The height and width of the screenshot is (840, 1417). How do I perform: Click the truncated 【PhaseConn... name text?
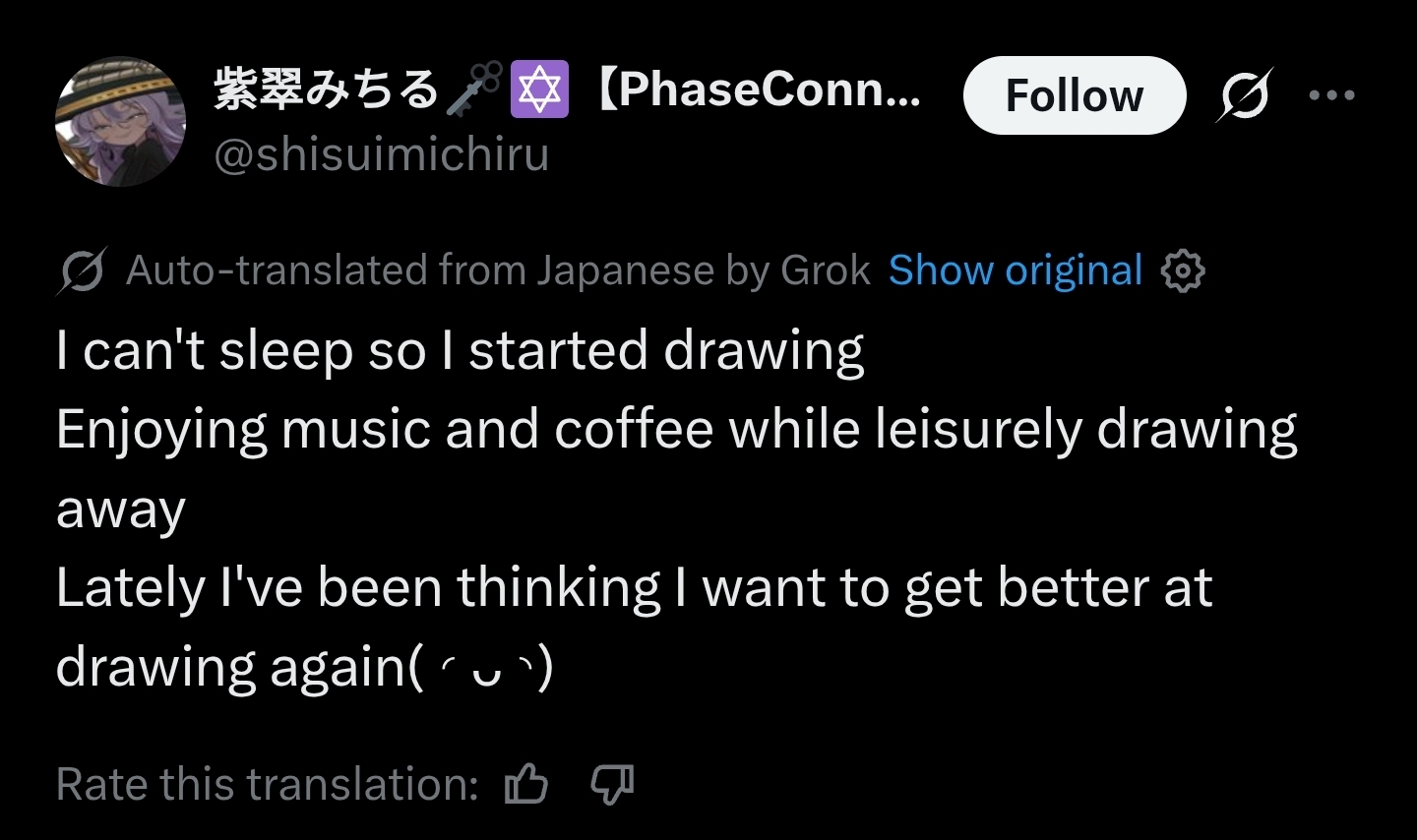point(758,90)
